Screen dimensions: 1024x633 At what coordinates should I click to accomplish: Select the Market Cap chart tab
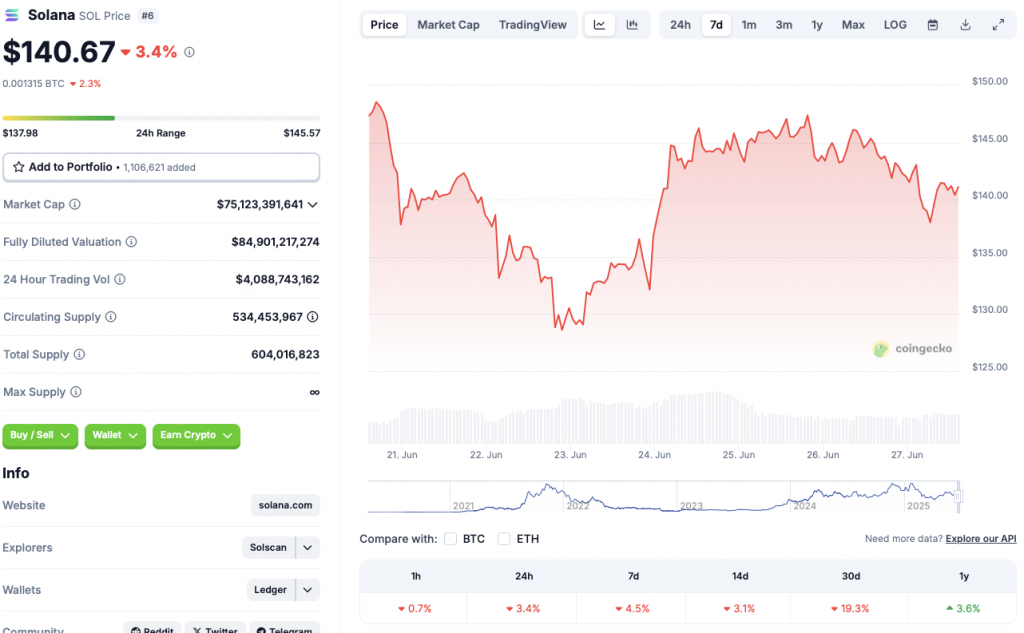(x=448, y=25)
